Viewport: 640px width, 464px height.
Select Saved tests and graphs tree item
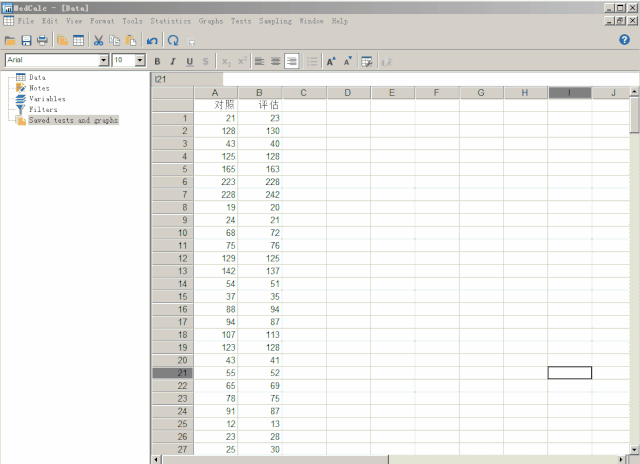click(73, 120)
